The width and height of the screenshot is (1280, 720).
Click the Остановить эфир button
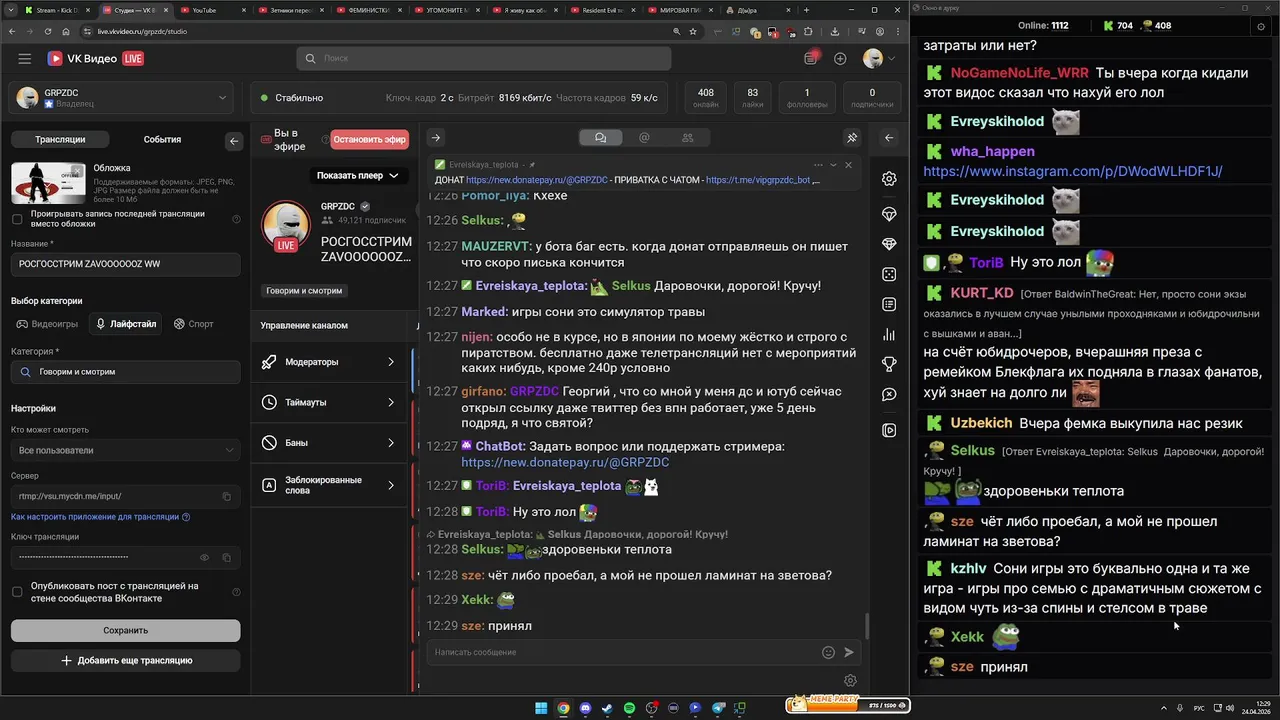(x=369, y=139)
